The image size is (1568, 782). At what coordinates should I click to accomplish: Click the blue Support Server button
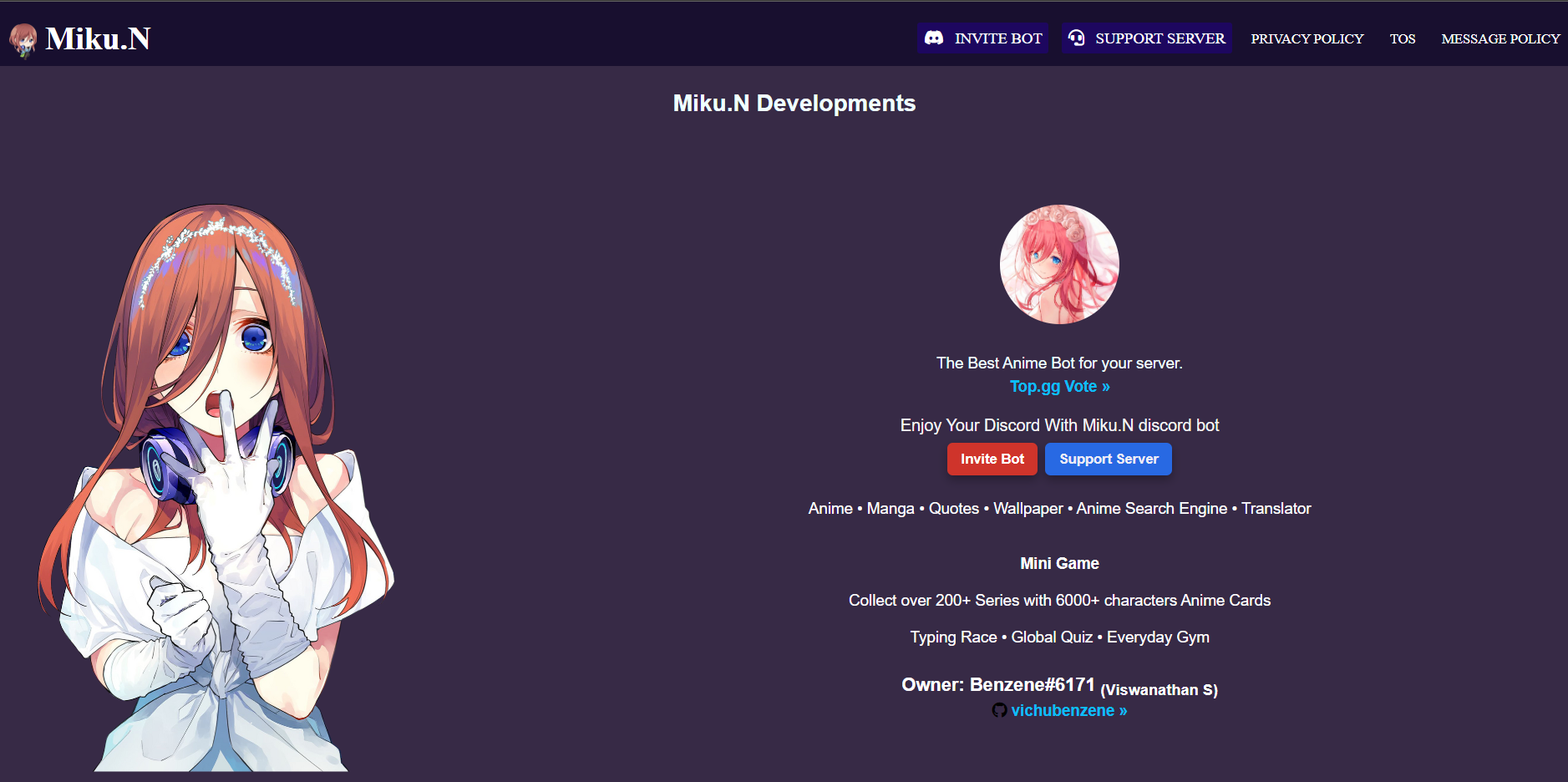click(x=1109, y=459)
